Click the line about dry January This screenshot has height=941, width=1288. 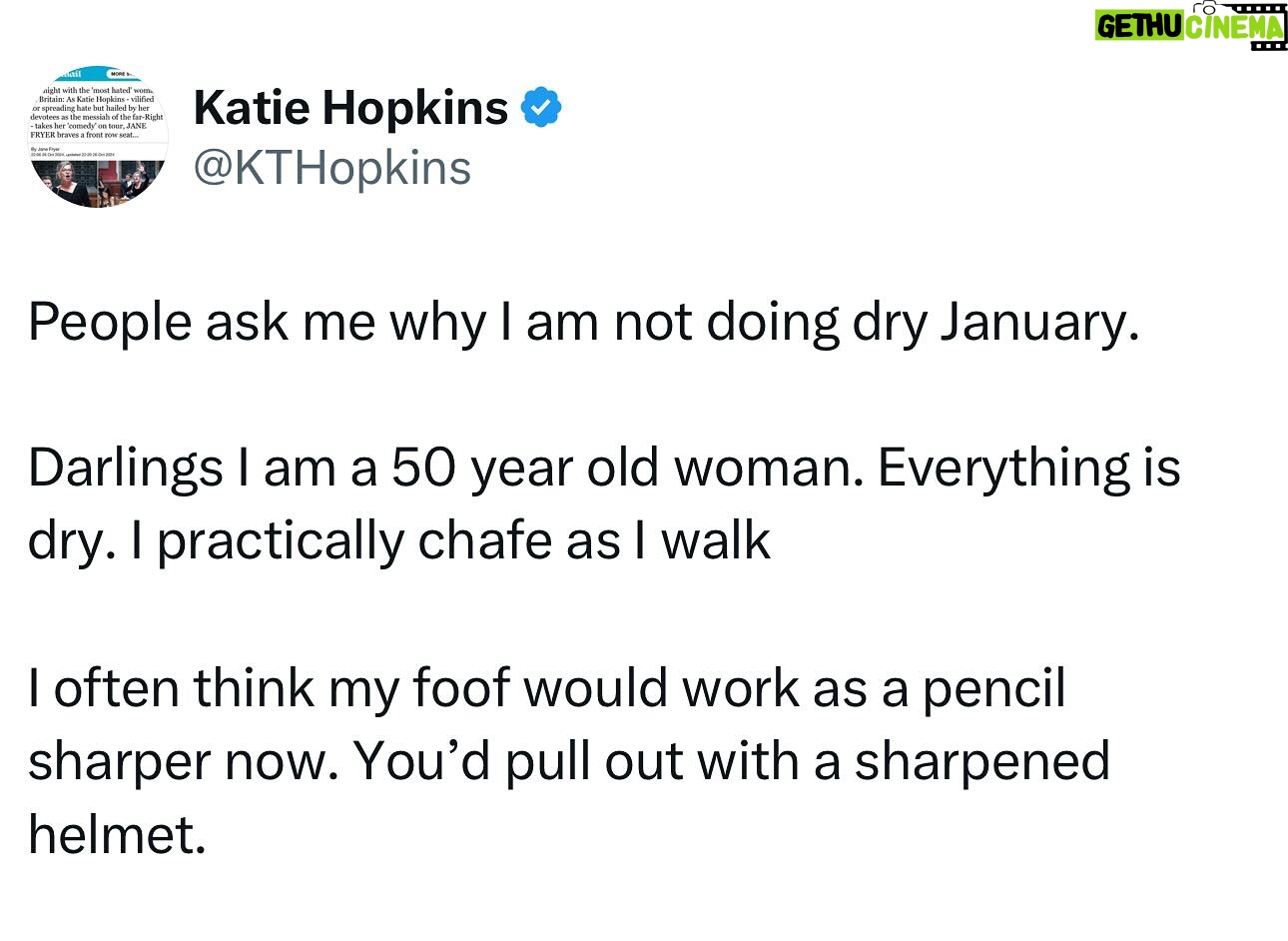584,324
